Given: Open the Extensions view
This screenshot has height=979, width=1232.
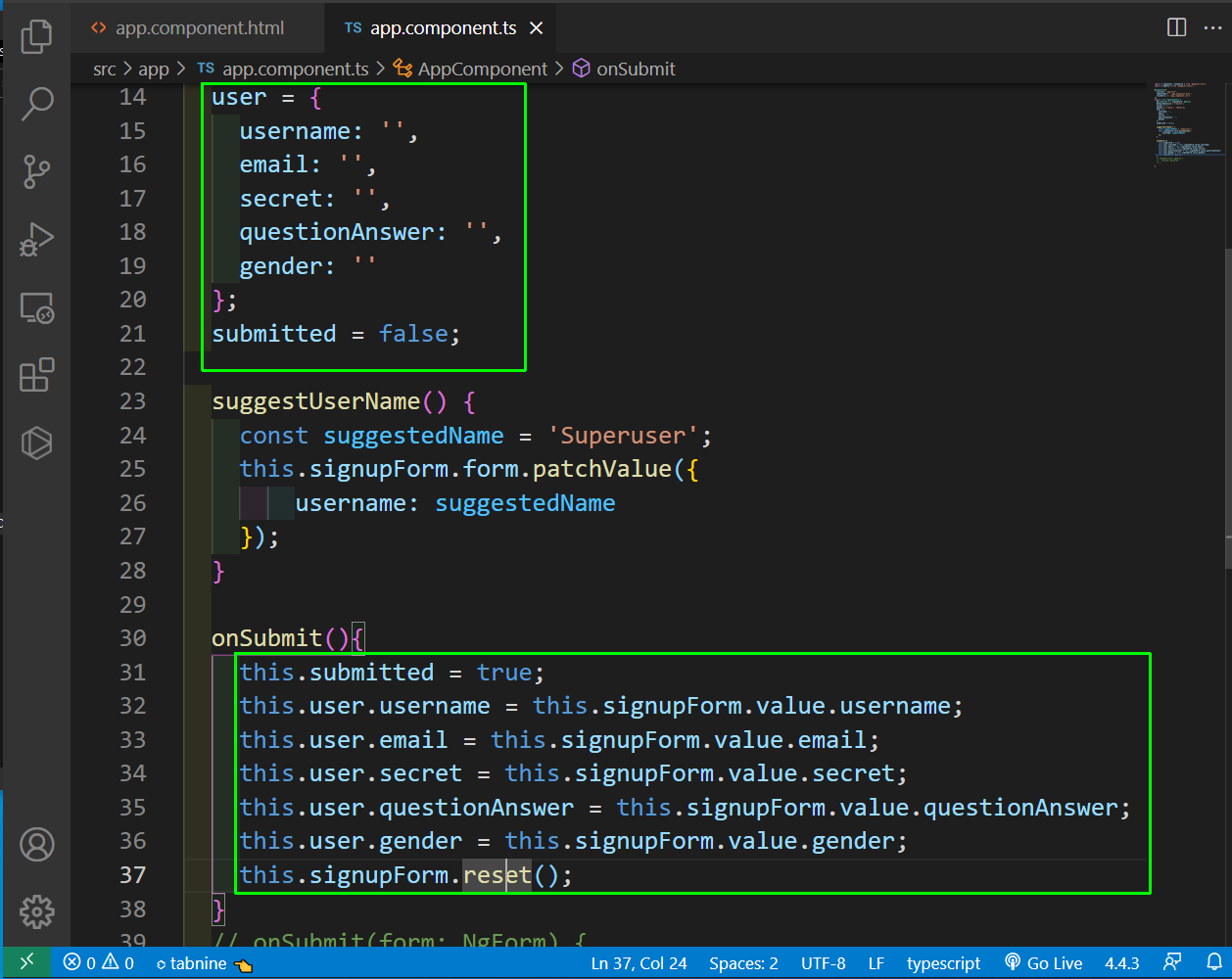Looking at the screenshot, I should [36, 375].
